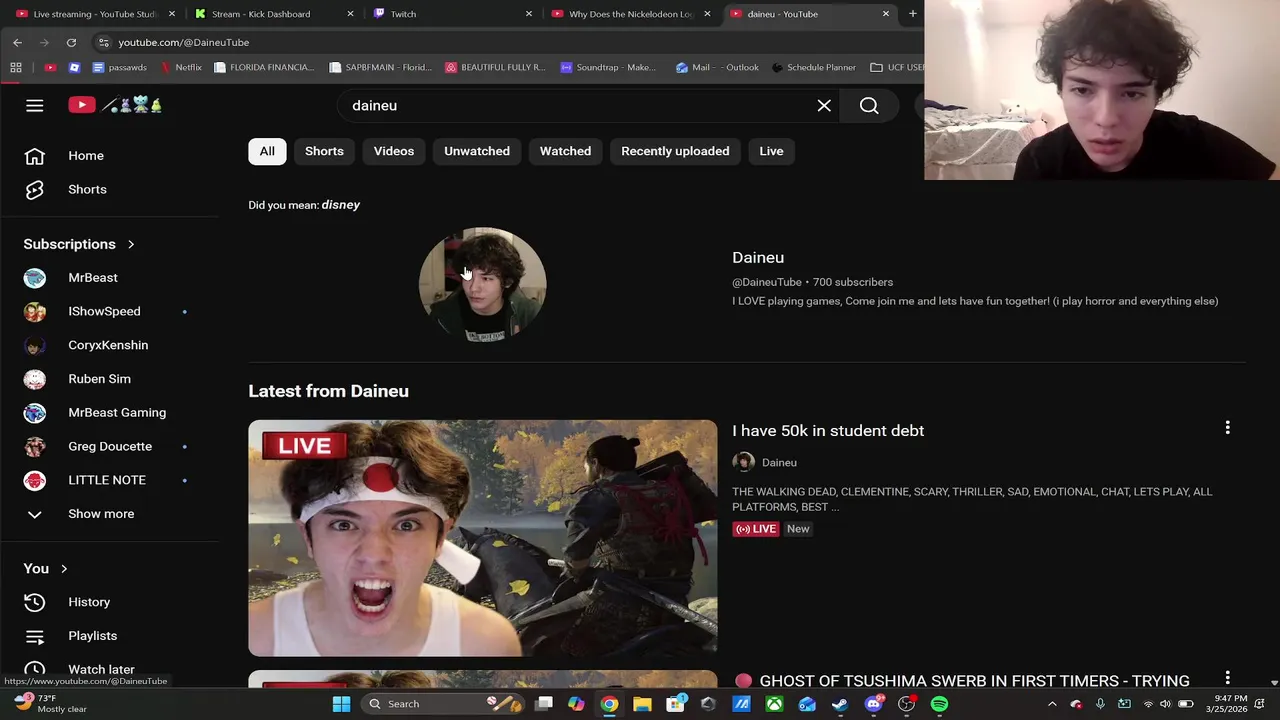Screen dimensions: 1280x720
Task: Clear the search box with the X
Action: [x=824, y=105]
